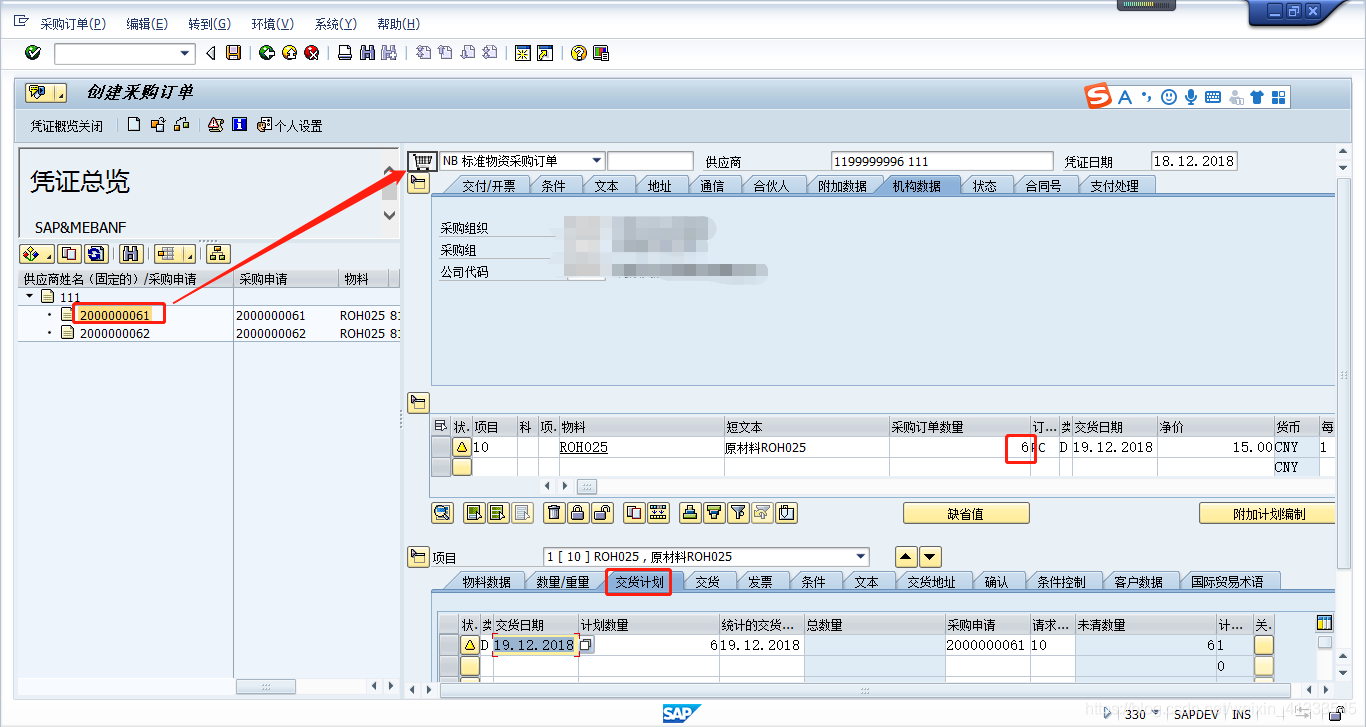Click the microphone icon on input method bar

[x=1191, y=97]
